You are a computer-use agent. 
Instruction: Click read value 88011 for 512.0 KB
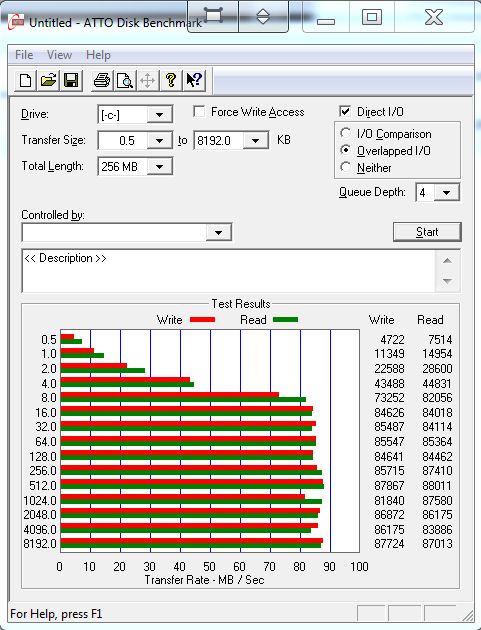[437, 485]
